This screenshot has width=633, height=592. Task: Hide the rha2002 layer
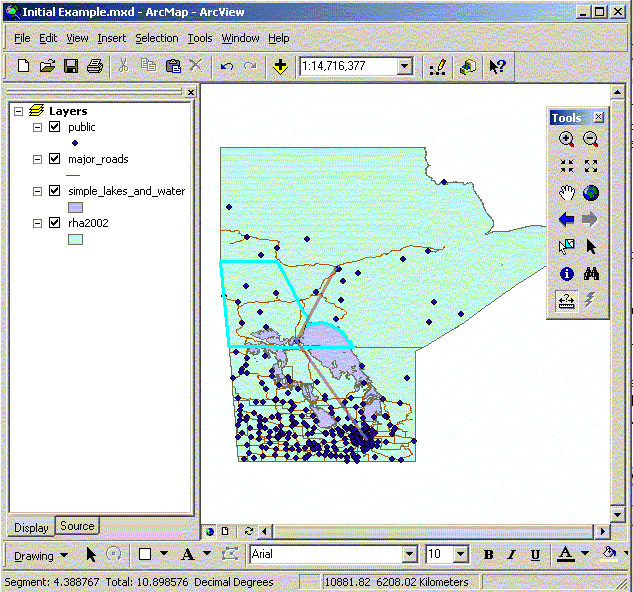click(x=55, y=223)
